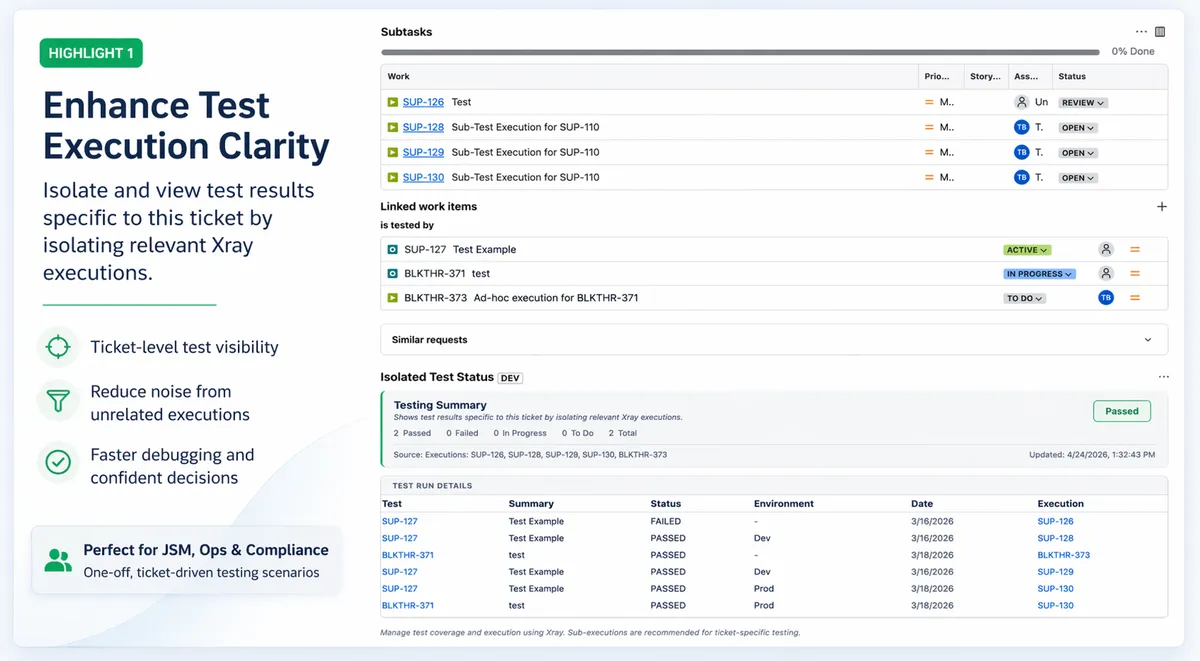Click the test type icon beside BLKTHR-371 test

(393, 274)
